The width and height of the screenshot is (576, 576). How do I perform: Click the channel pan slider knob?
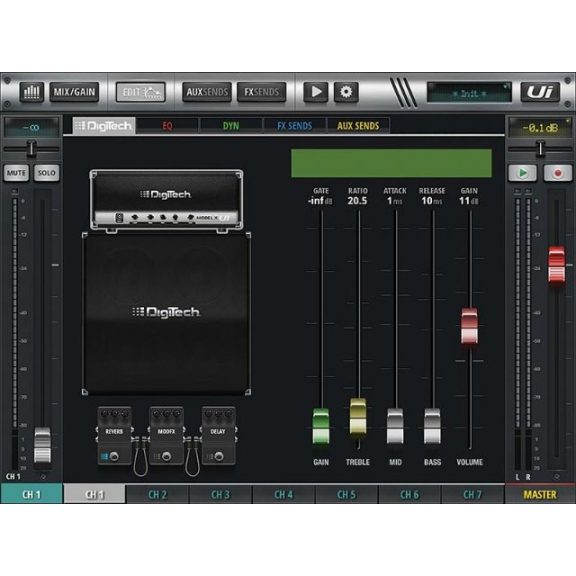point(32,148)
